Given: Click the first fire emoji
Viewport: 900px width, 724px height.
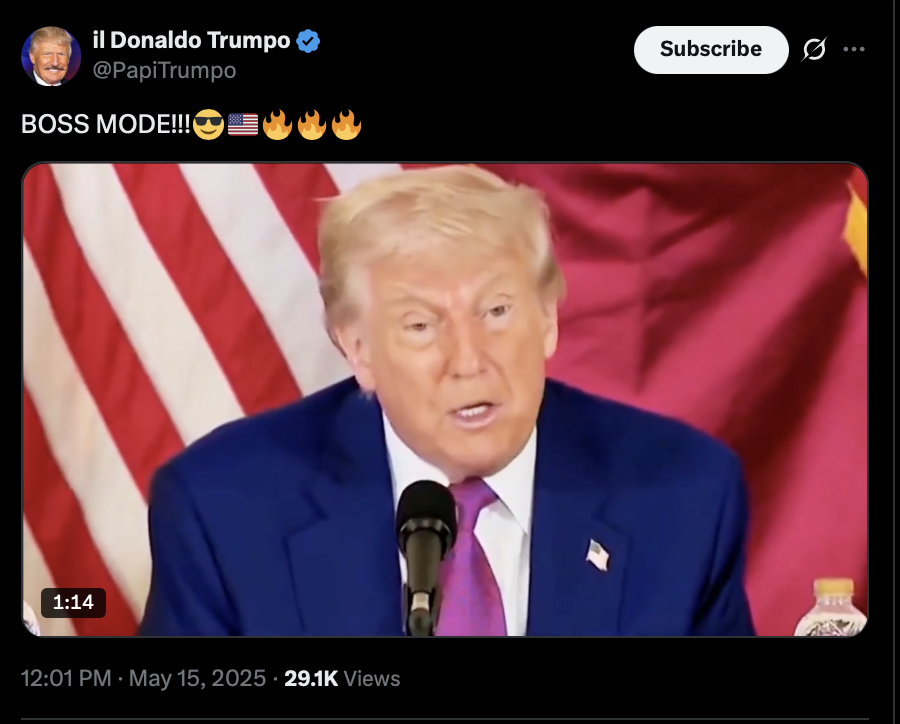Looking at the screenshot, I should [277, 125].
